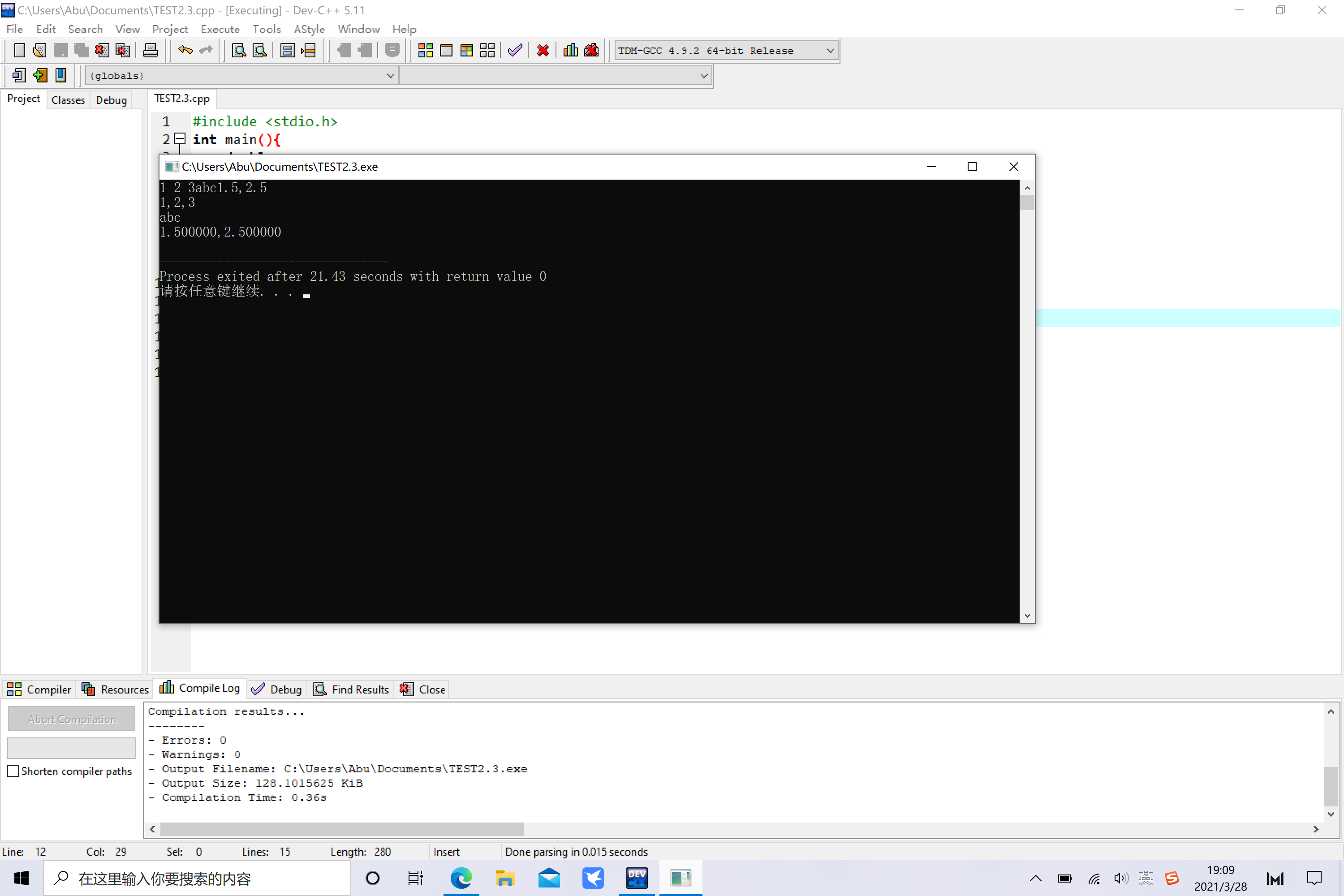Viewport: 1344px width, 896px height.
Task: Click the Find magnifier icon
Action: click(x=239, y=50)
